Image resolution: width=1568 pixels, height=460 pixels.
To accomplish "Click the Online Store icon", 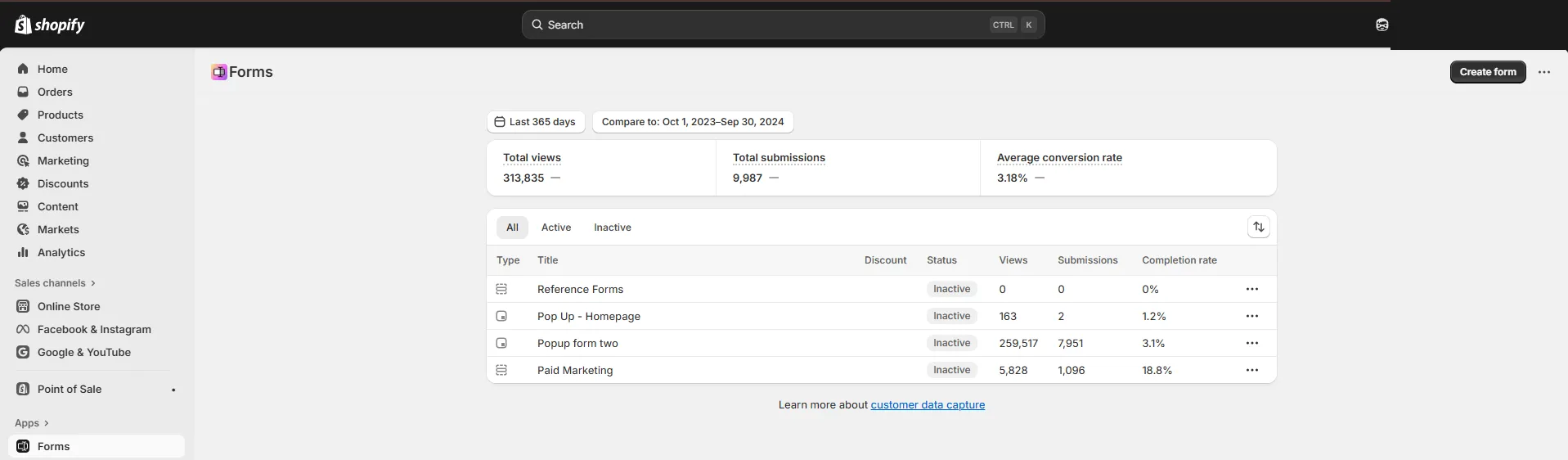I will [23, 306].
